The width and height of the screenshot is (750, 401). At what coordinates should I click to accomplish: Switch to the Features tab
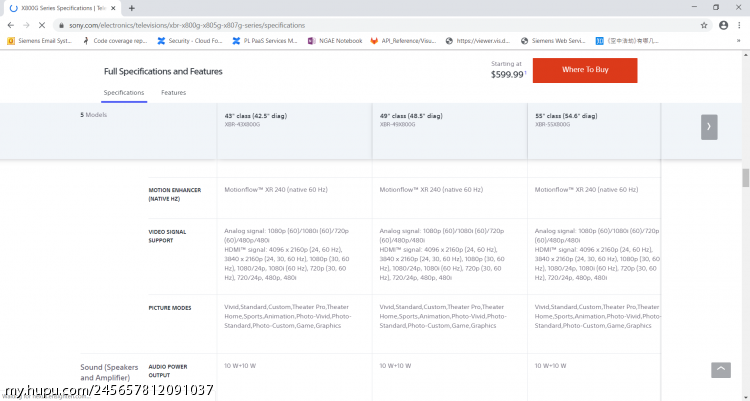(x=174, y=93)
